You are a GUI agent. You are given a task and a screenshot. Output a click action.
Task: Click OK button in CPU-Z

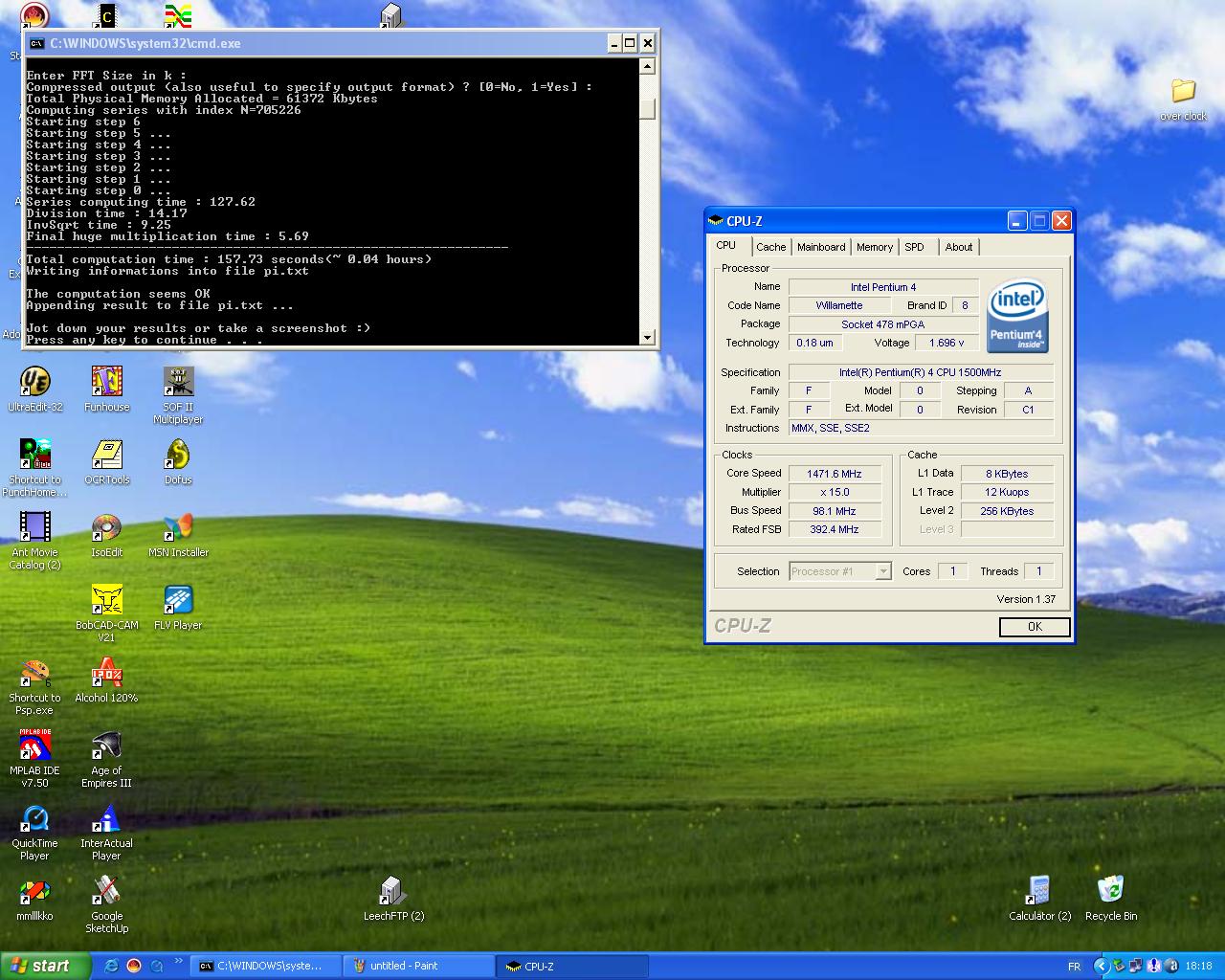(x=1035, y=627)
